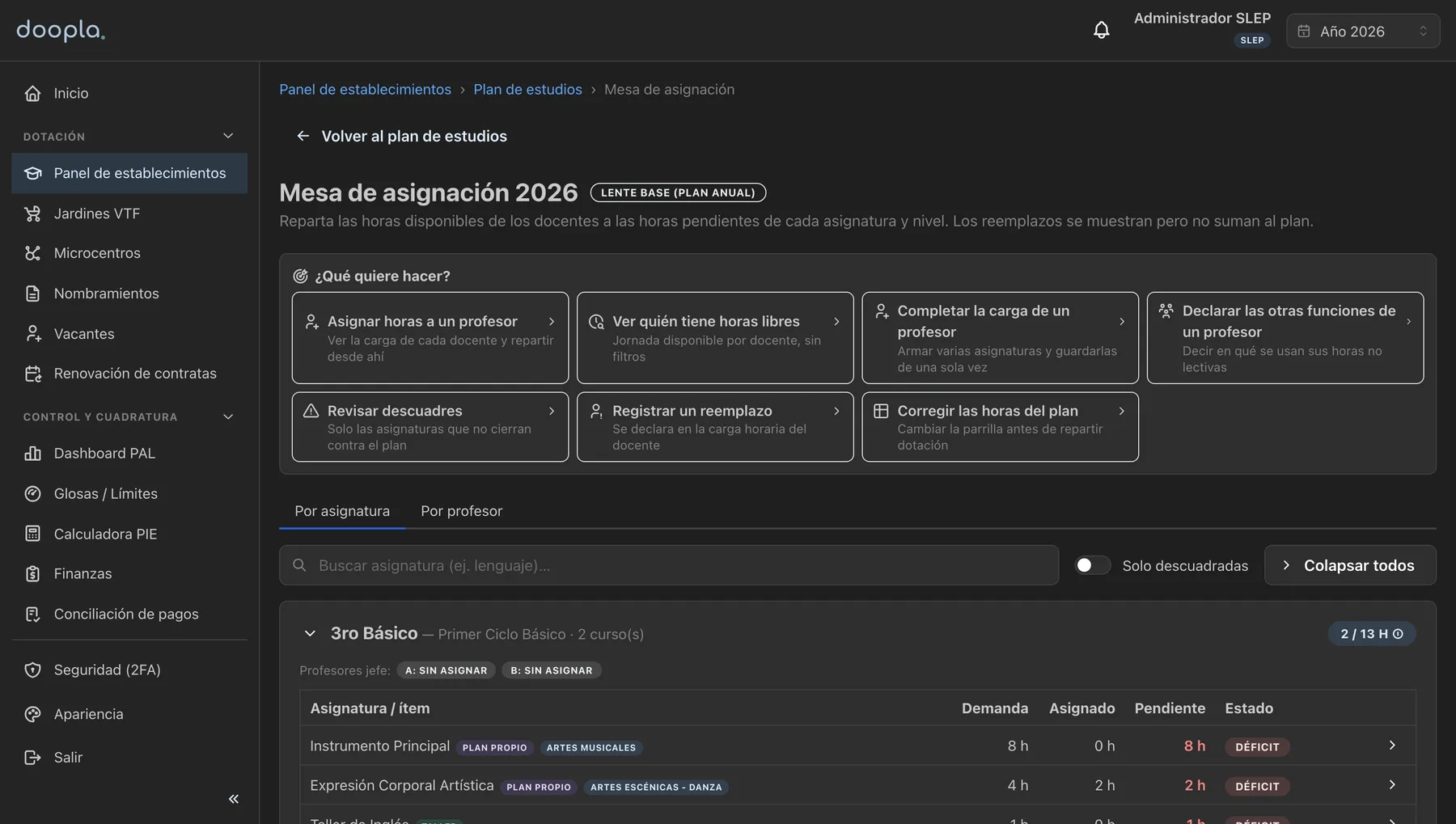Open Panel de establecimientos breadcrumb link
The width and height of the screenshot is (1456, 824).
click(365, 90)
